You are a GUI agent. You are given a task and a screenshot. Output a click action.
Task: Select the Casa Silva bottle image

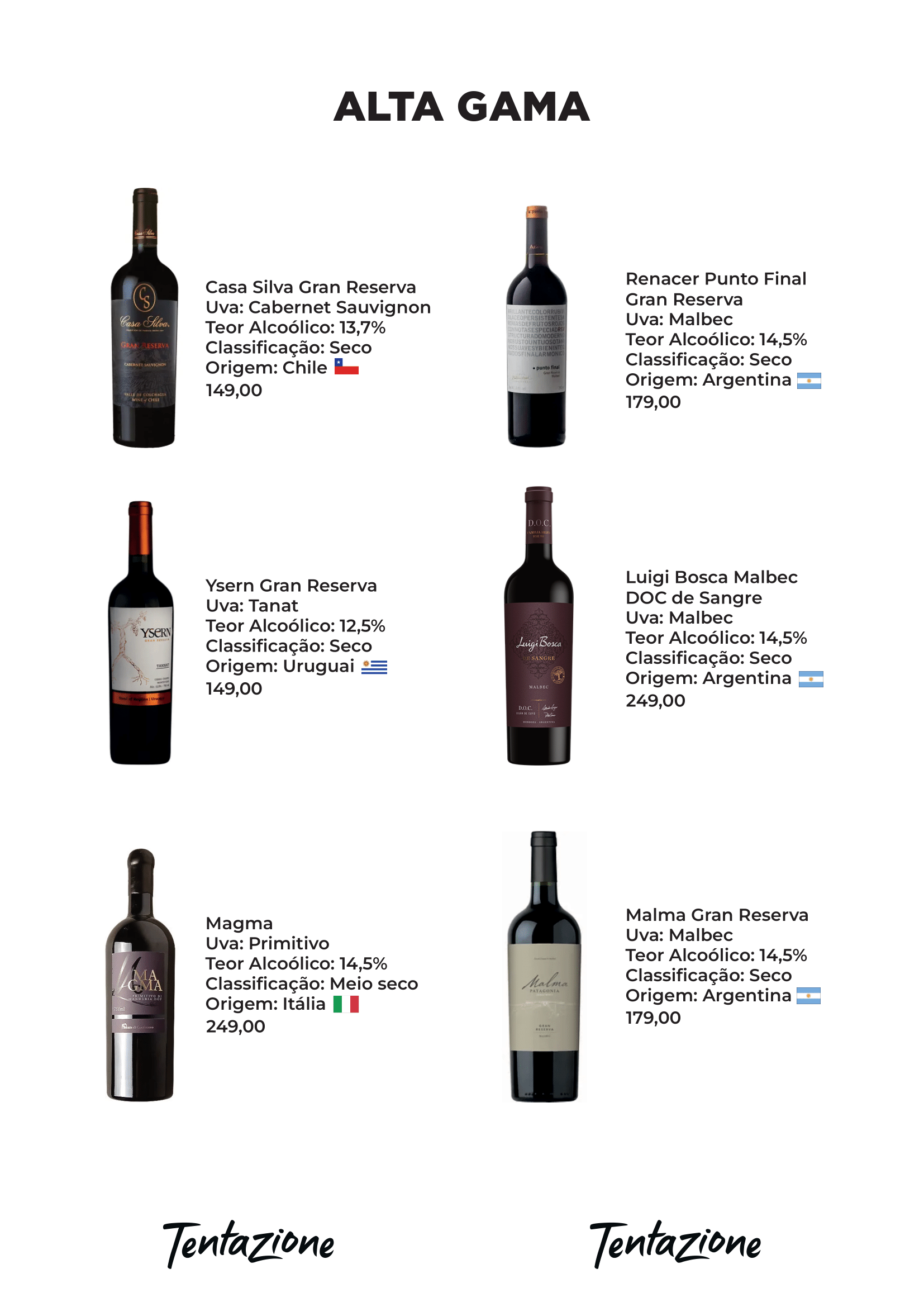(145, 317)
